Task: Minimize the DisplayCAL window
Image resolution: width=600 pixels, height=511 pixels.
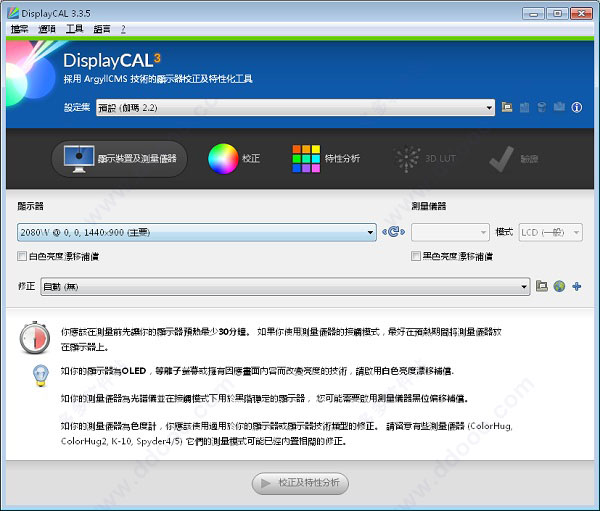Action: pyautogui.click(x=533, y=14)
